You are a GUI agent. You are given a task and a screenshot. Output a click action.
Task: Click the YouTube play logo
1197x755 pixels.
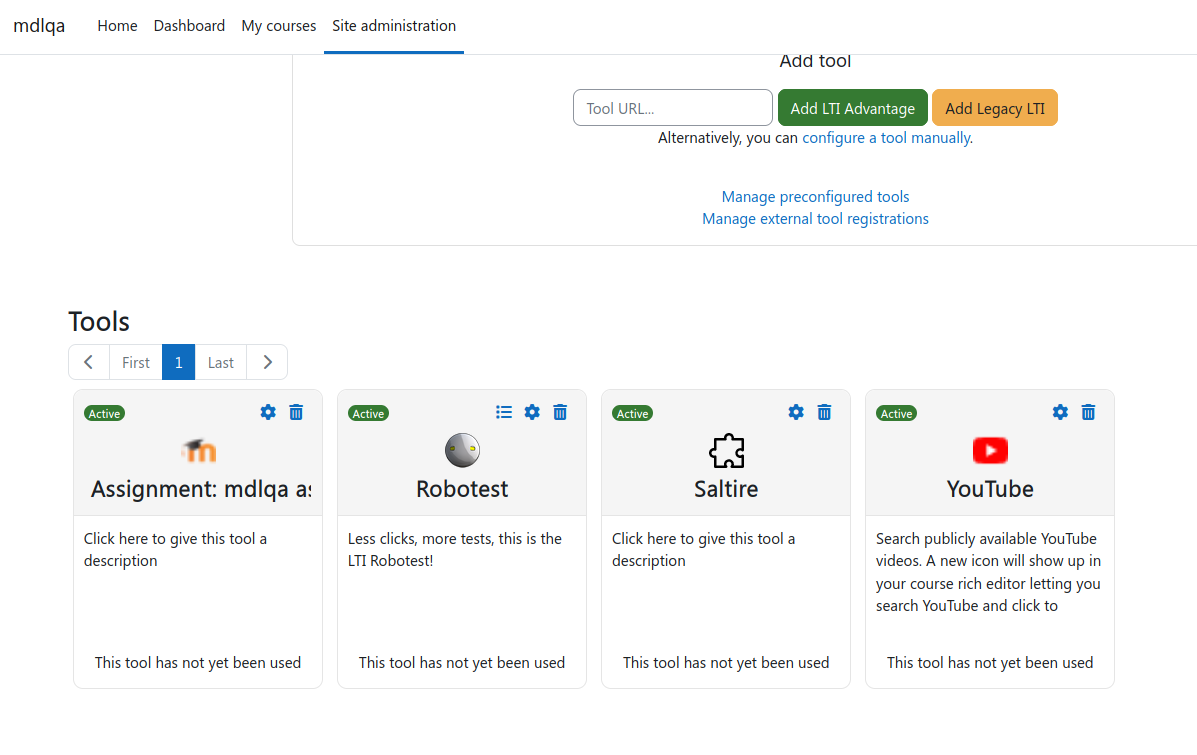pos(990,450)
